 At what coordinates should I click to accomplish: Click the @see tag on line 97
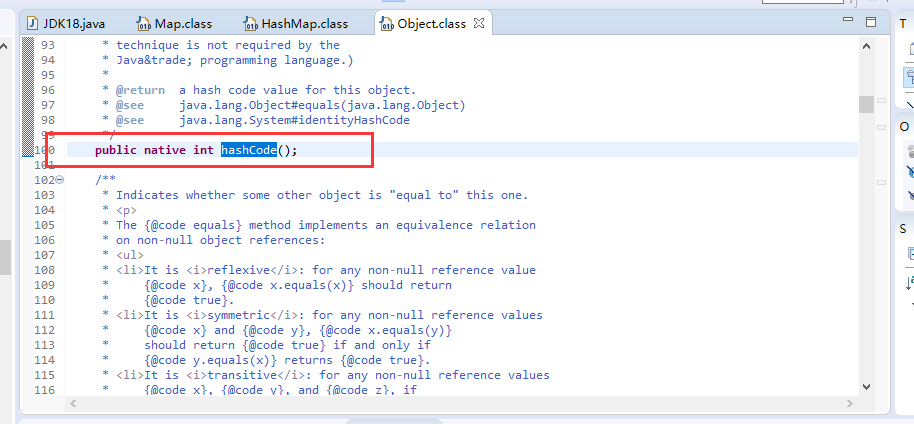pos(130,105)
